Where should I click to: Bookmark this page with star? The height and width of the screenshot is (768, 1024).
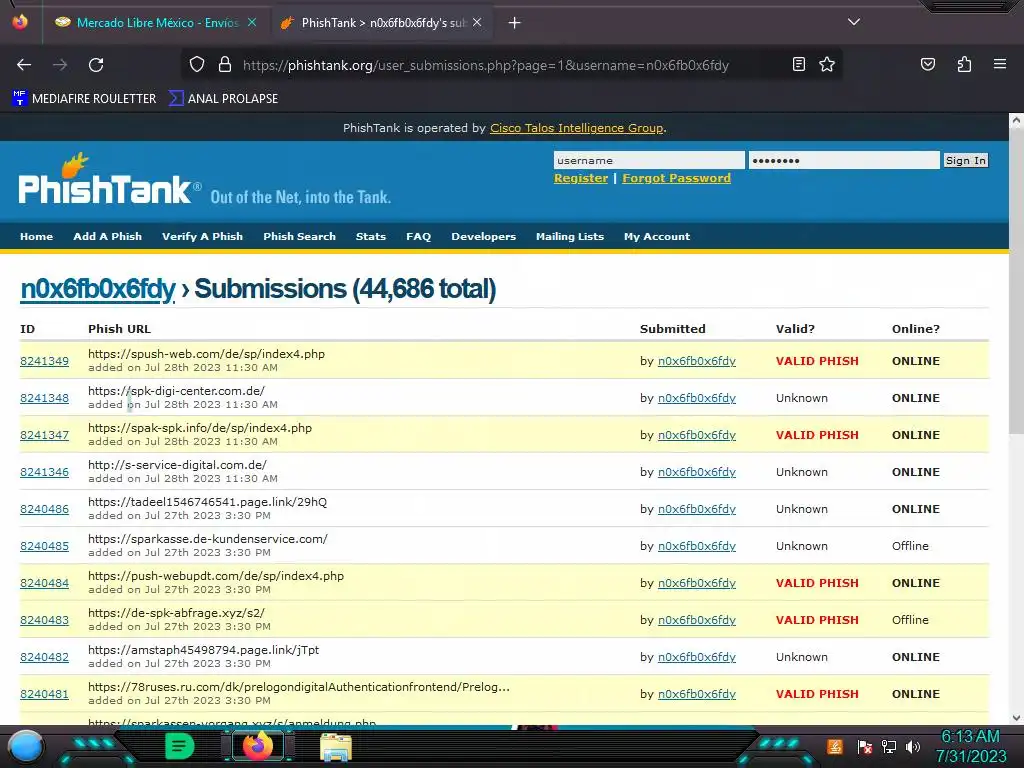click(x=827, y=65)
